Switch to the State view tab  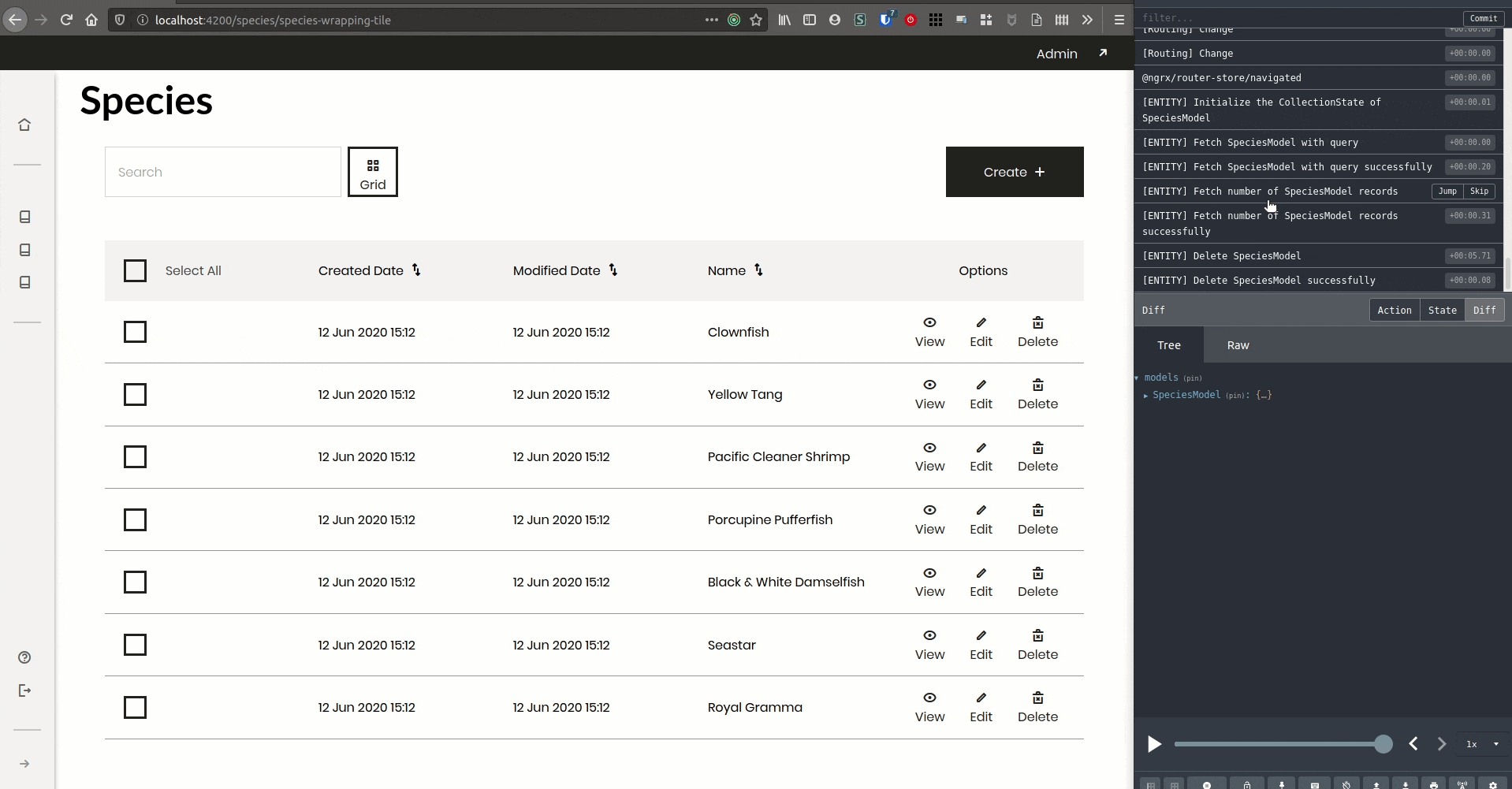1442,310
